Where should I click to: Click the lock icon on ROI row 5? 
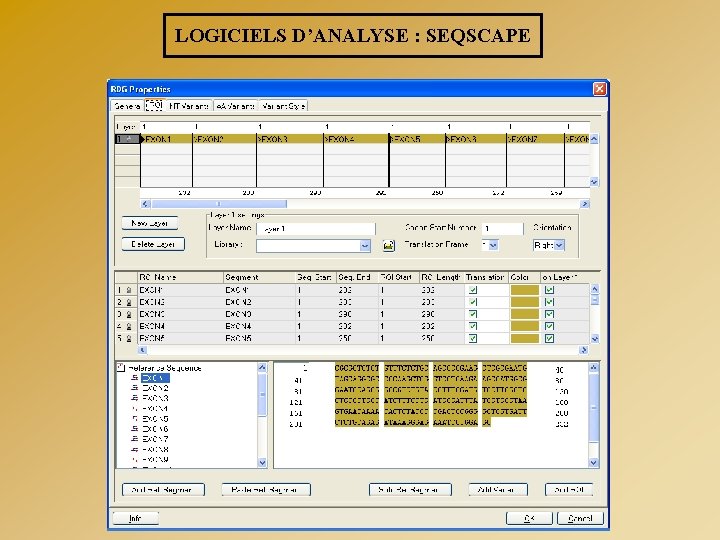(129, 338)
